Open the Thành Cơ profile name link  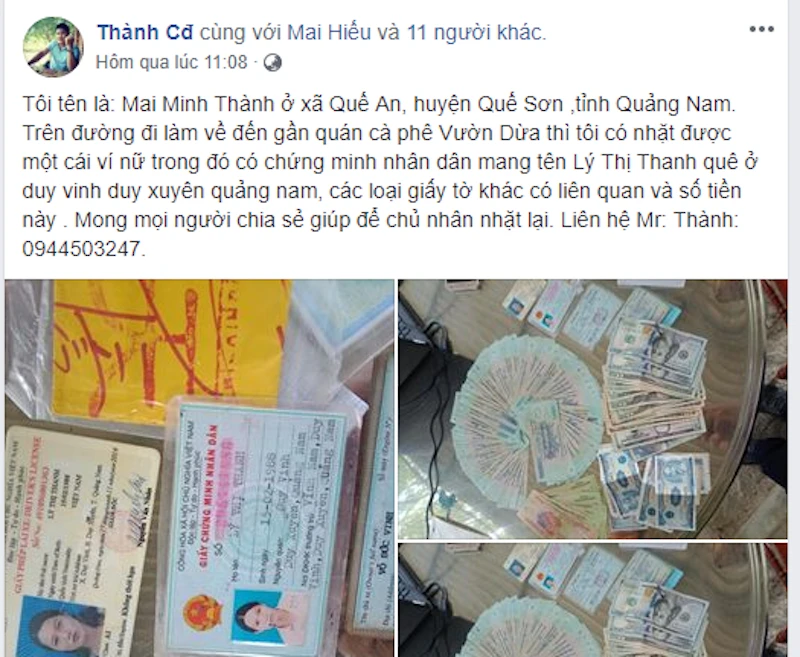pyautogui.click(x=145, y=33)
